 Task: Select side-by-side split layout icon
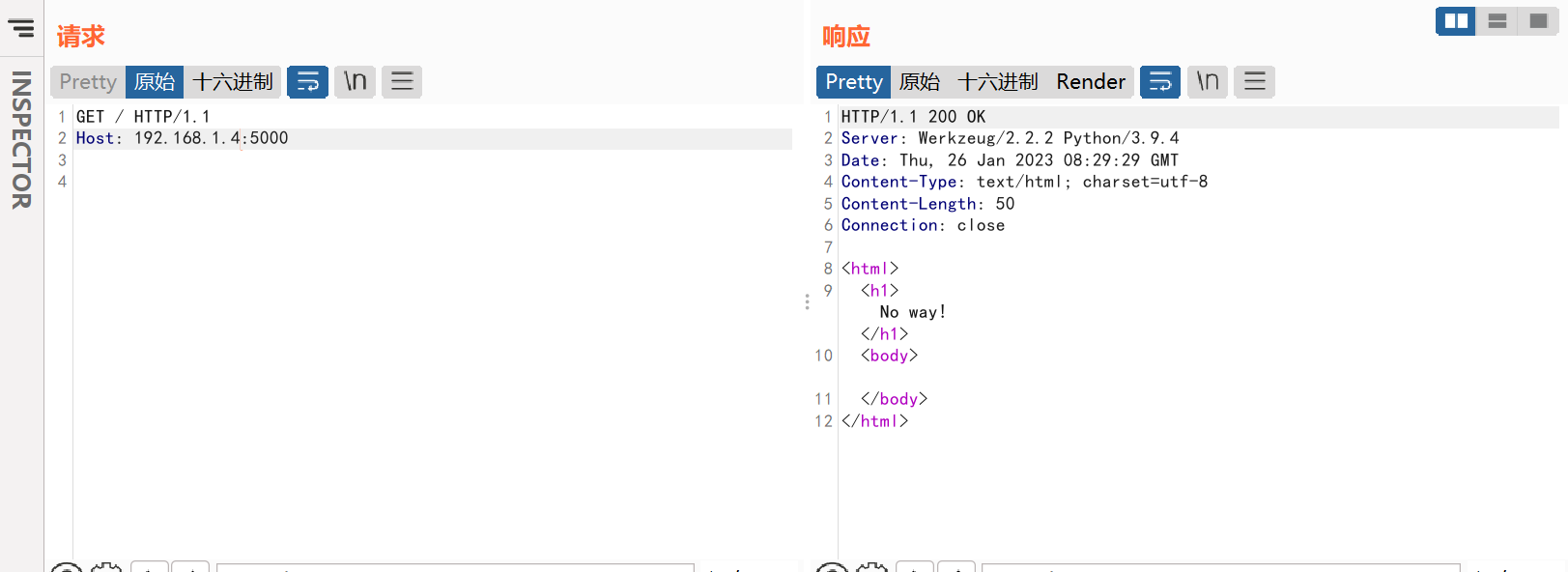1456,20
